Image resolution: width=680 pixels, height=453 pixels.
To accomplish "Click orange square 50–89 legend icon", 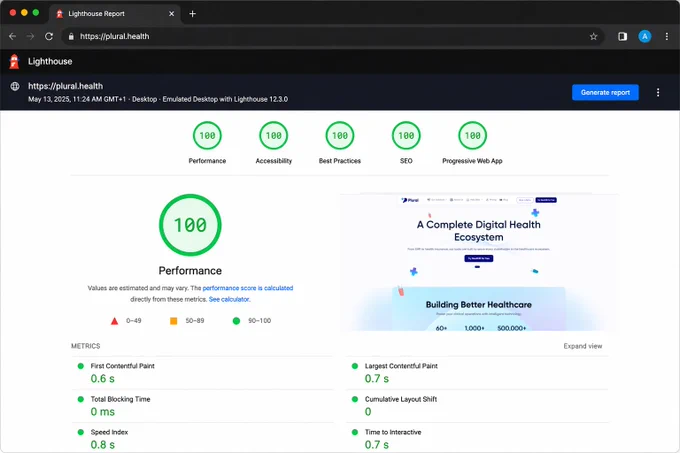I will [173, 321].
